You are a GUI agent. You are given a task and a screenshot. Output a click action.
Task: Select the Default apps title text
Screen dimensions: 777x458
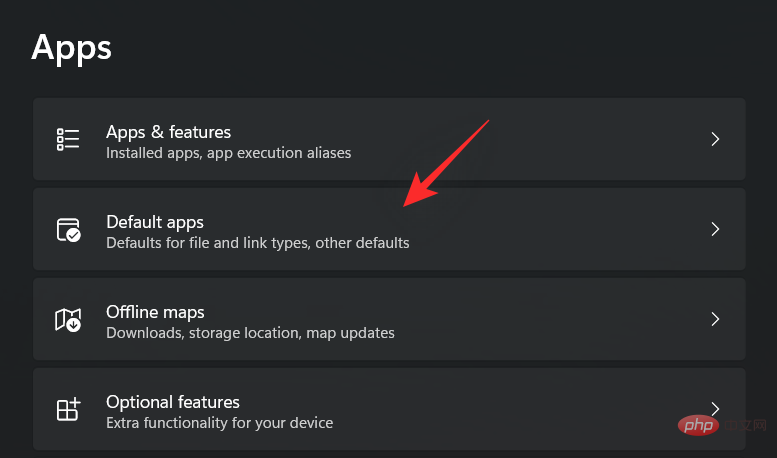pos(155,222)
